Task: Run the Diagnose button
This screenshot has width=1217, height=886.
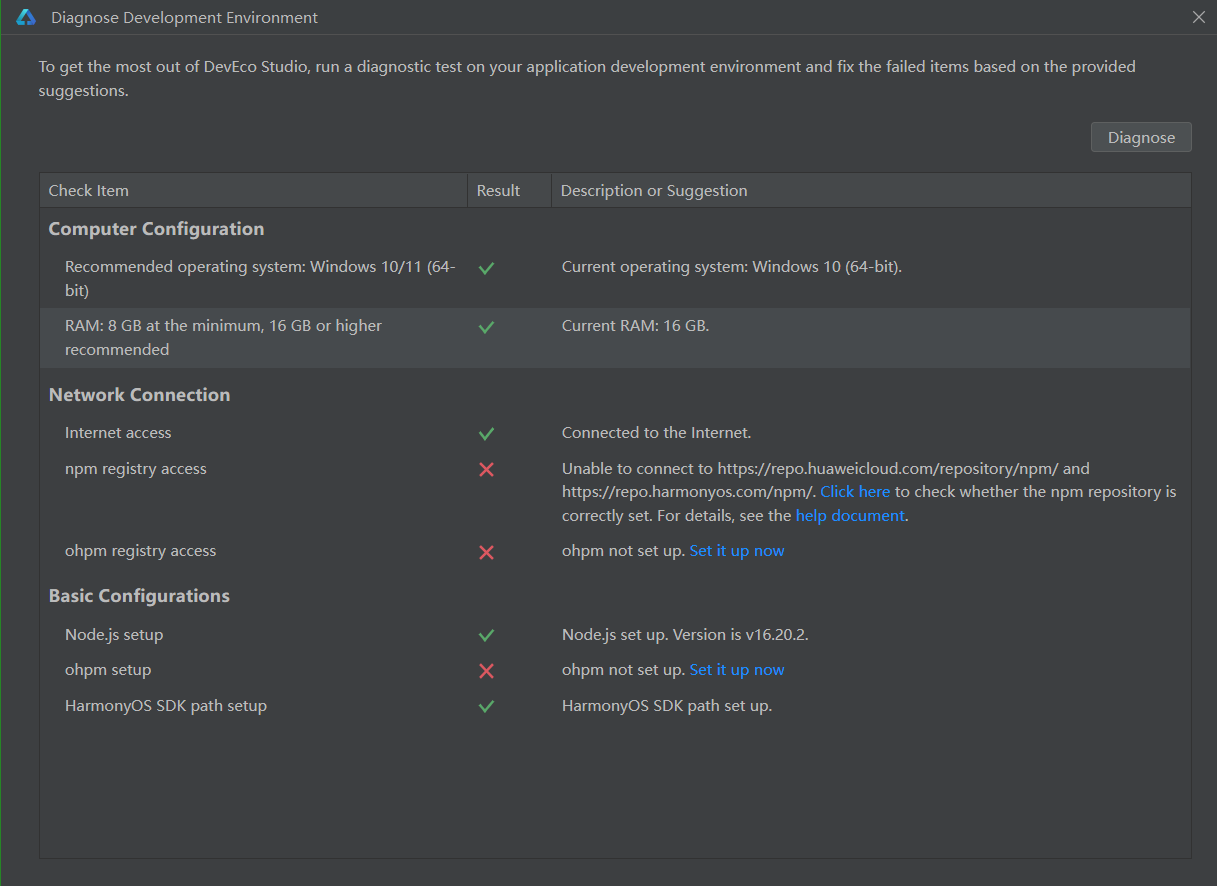Action: pos(1141,137)
